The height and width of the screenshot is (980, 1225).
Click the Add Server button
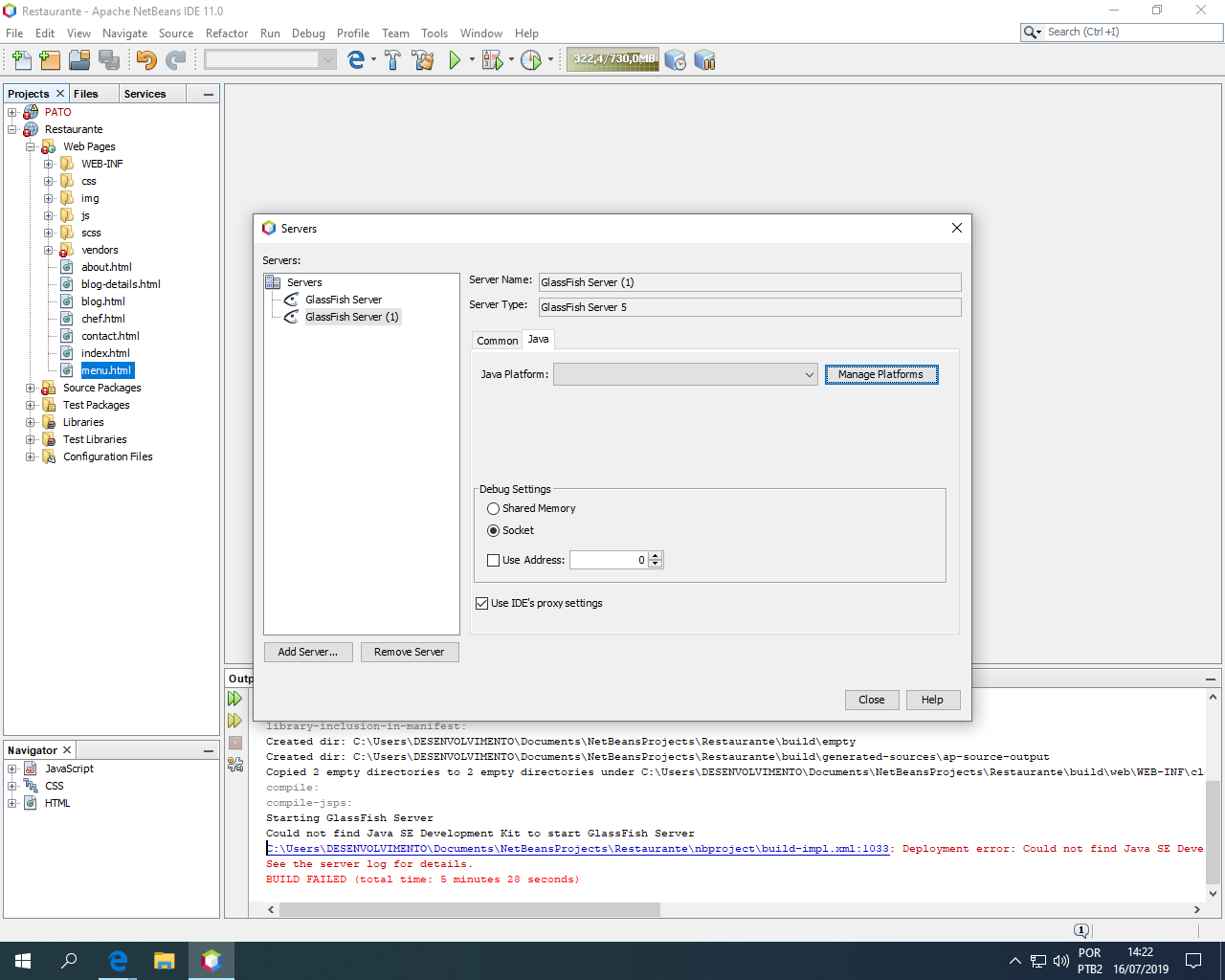(x=308, y=653)
